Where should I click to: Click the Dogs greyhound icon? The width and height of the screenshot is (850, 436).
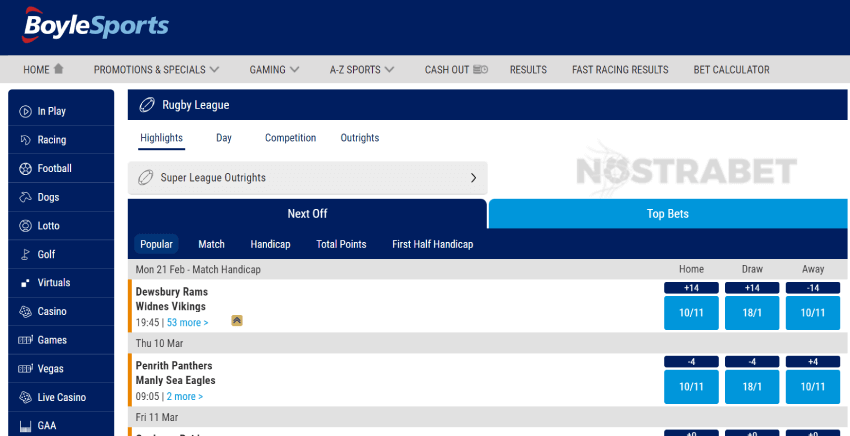pyautogui.click(x=25, y=197)
